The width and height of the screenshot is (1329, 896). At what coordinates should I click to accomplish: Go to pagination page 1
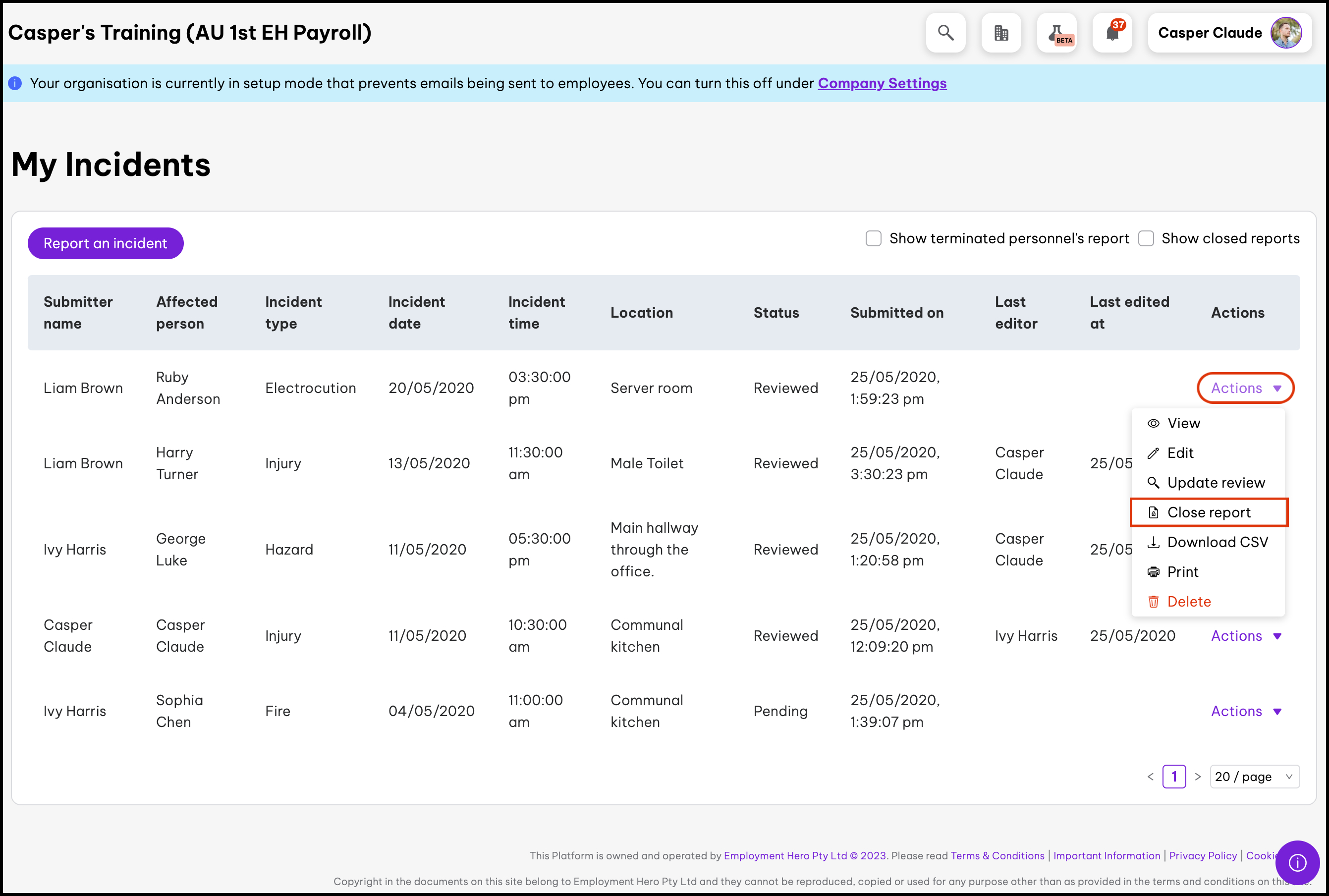click(1173, 777)
